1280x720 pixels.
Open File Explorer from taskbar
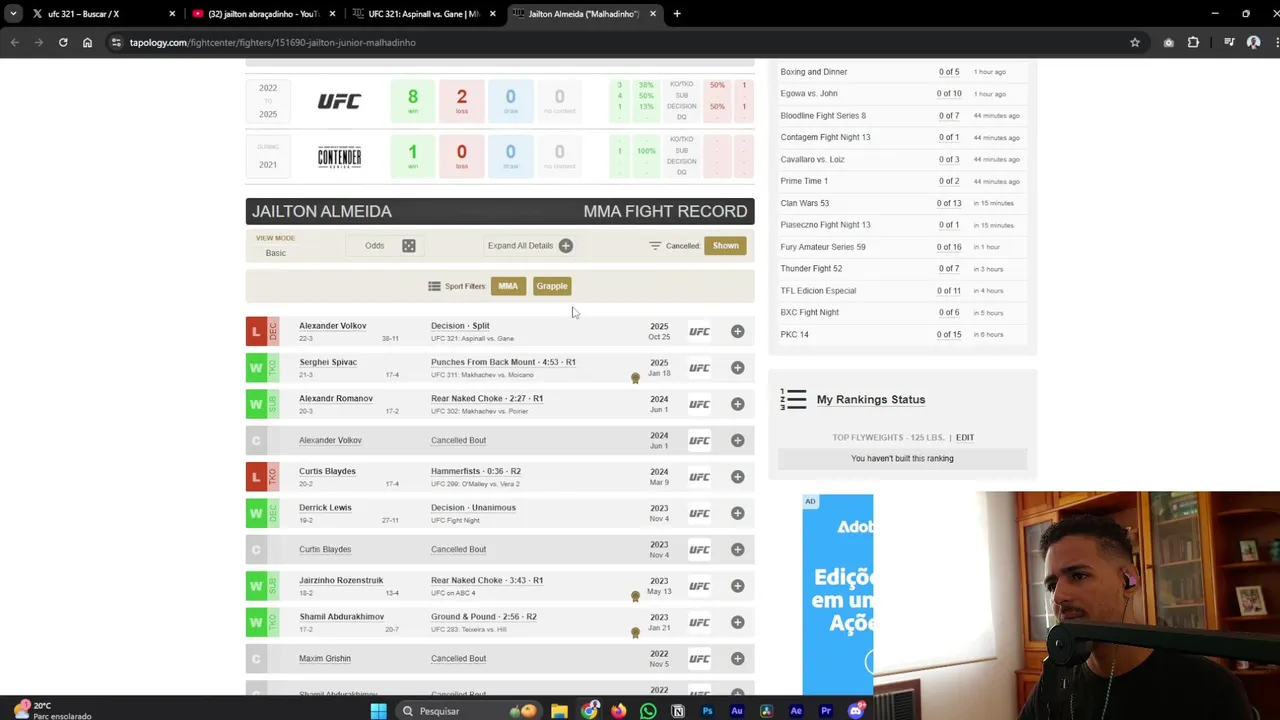click(x=559, y=711)
